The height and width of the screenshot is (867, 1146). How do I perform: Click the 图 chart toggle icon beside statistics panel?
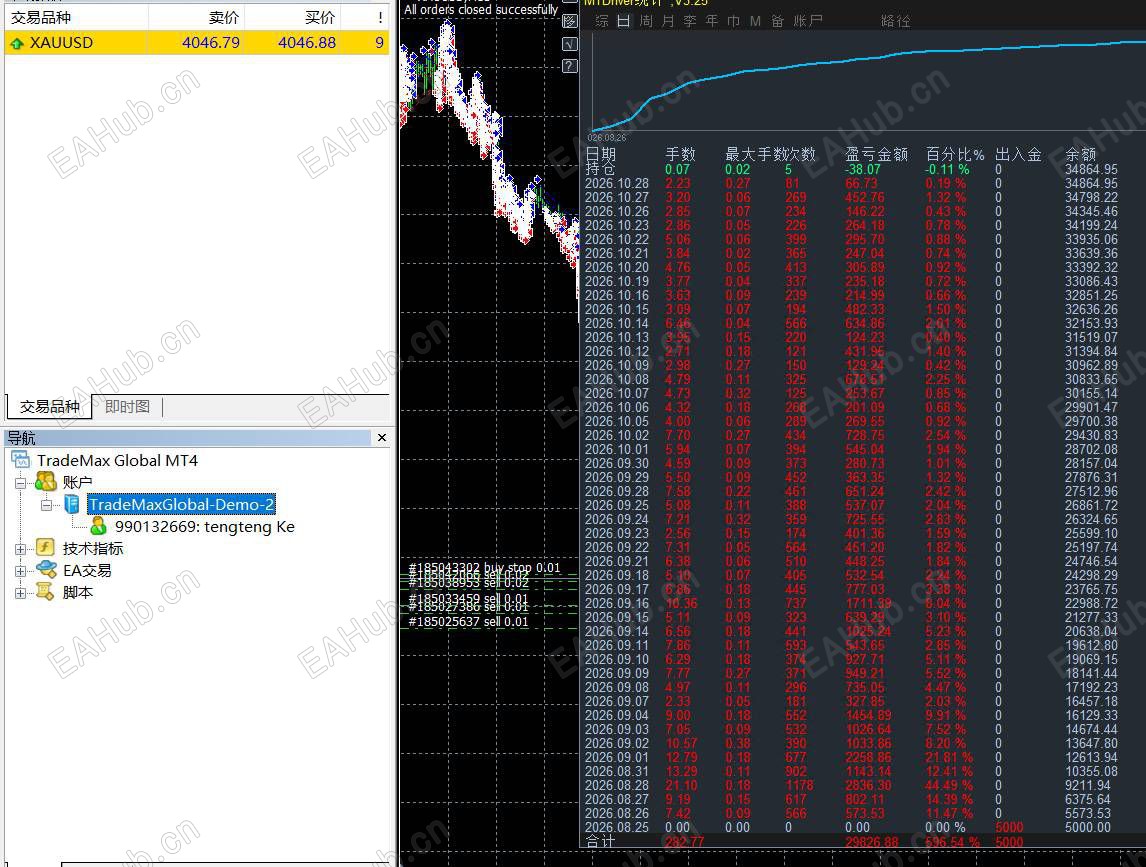click(570, 21)
